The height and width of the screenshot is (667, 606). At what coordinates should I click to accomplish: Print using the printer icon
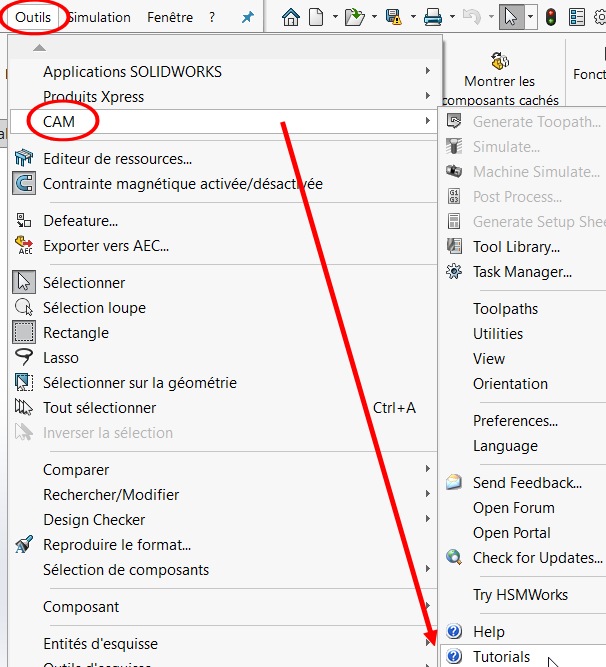point(432,17)
